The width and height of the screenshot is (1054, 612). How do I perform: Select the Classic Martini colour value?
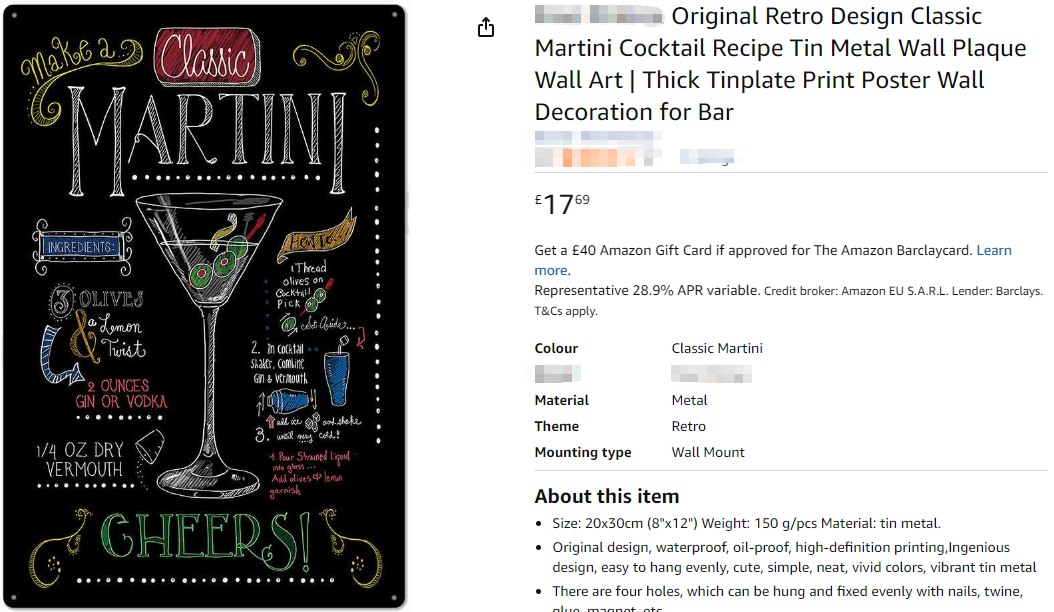point(717,348)
